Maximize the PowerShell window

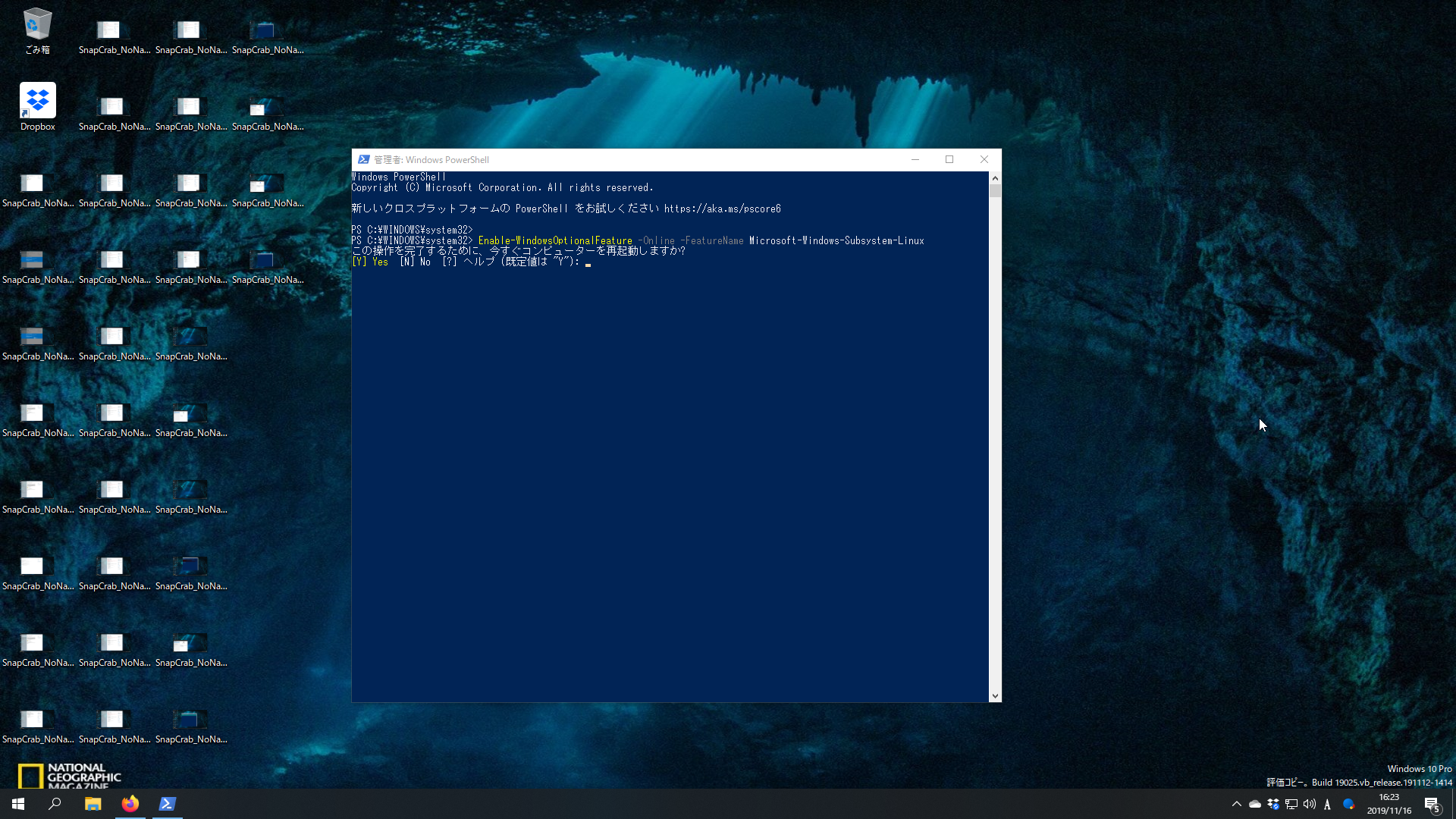pyautogui.click(x=949, y=159)
